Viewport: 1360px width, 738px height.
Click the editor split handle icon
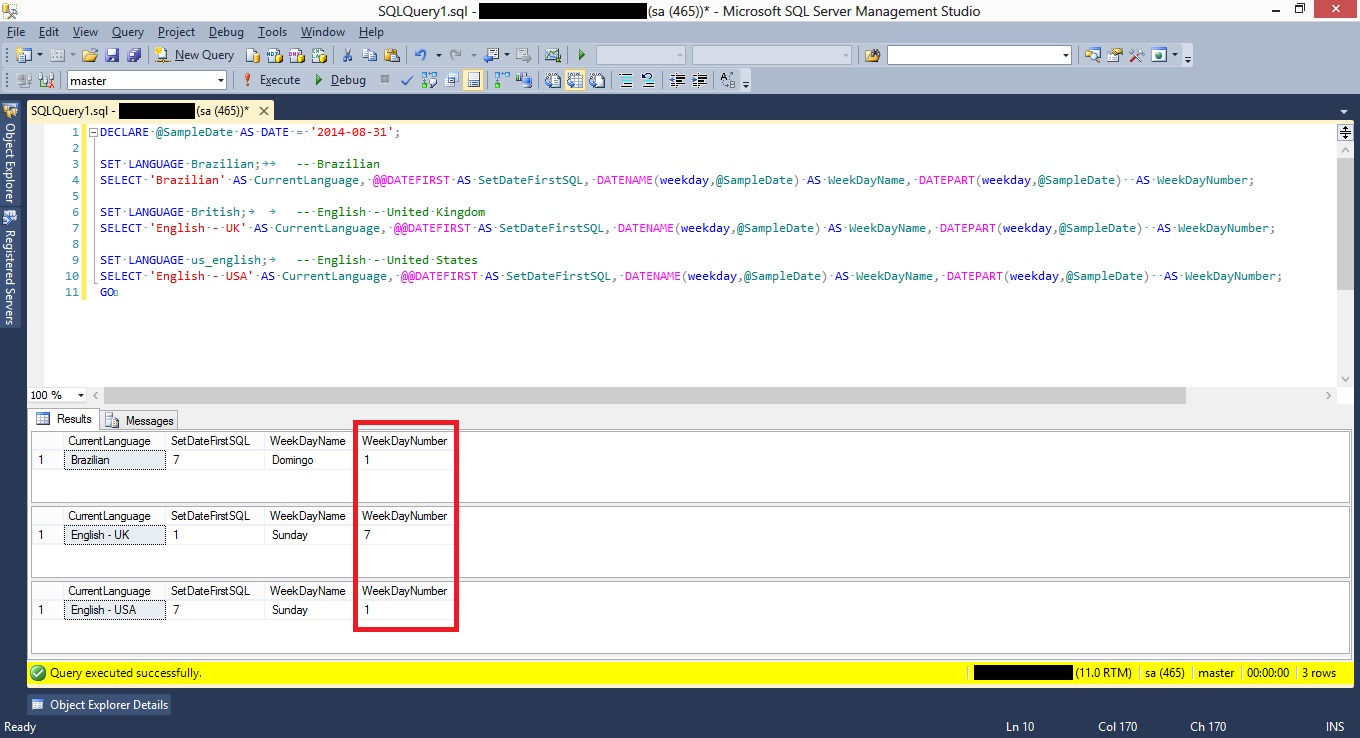pyautogui.click(x=1345, y=132)
